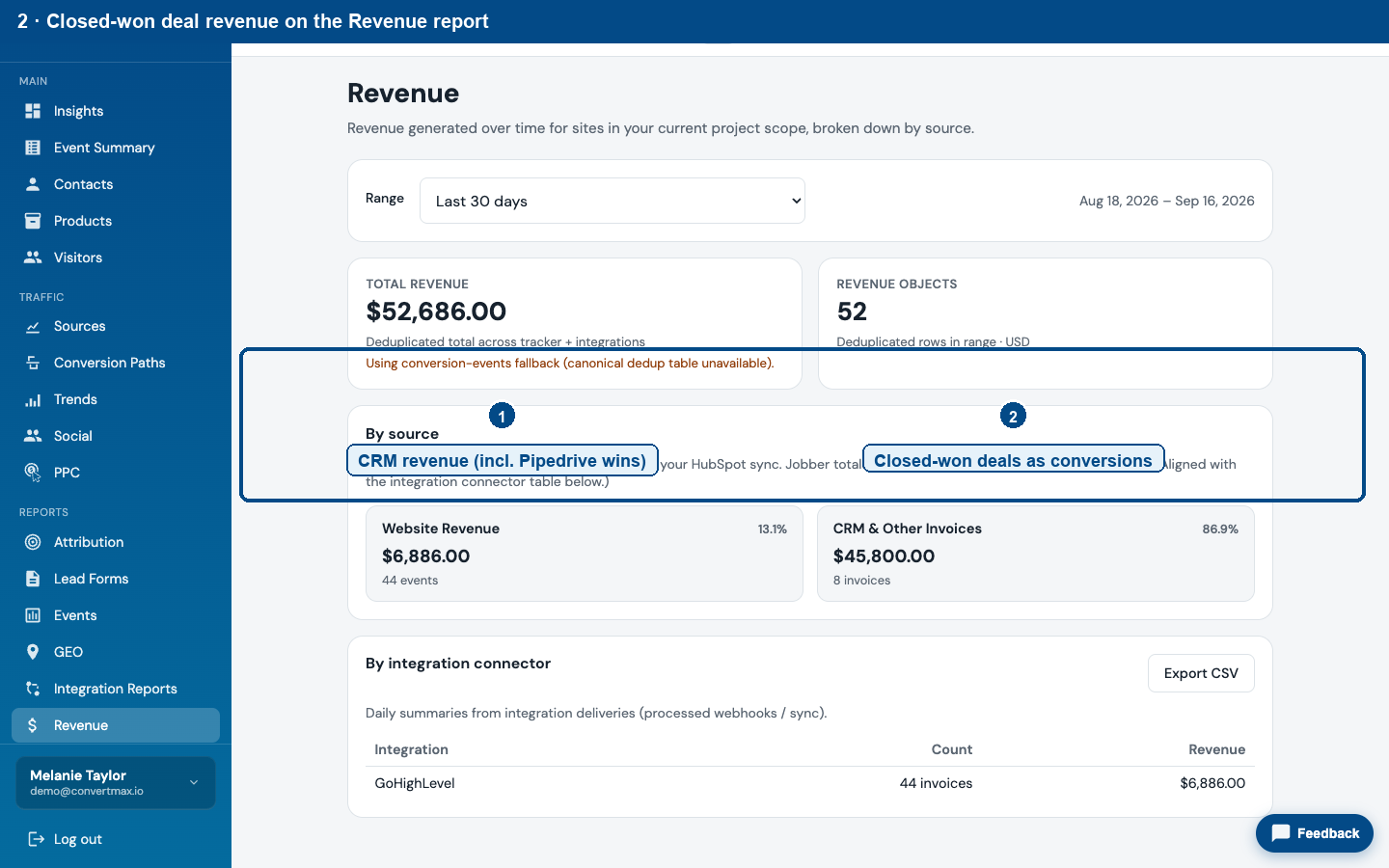Click the Export CSV button
This screenshot has width=1389, height=868.
click(1201, 673)
